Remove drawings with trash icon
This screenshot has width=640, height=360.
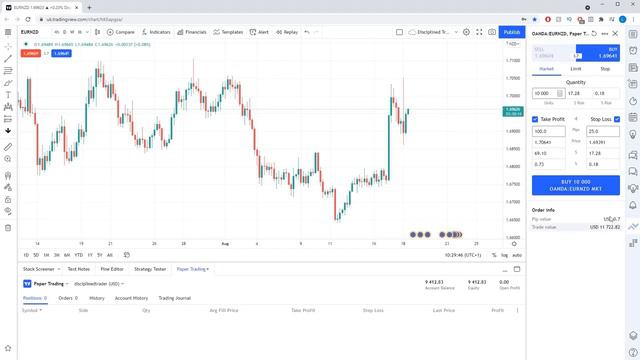coord(8,228)
